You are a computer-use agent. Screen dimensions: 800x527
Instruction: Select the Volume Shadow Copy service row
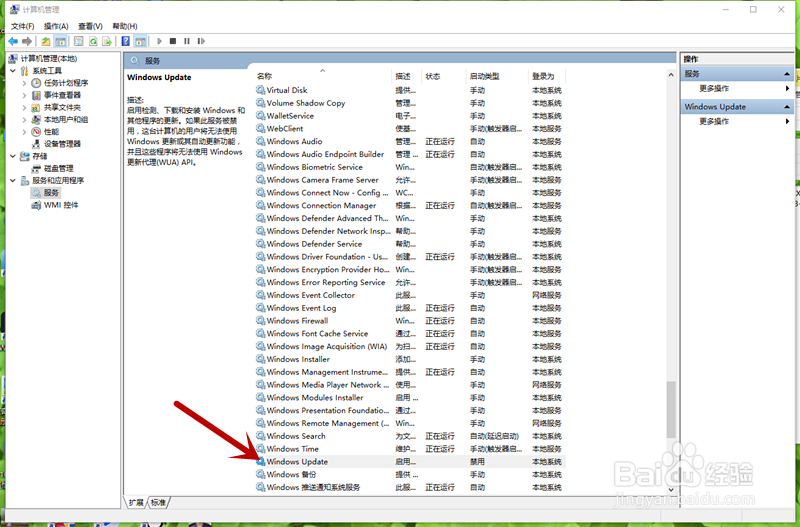pos(410,103)
